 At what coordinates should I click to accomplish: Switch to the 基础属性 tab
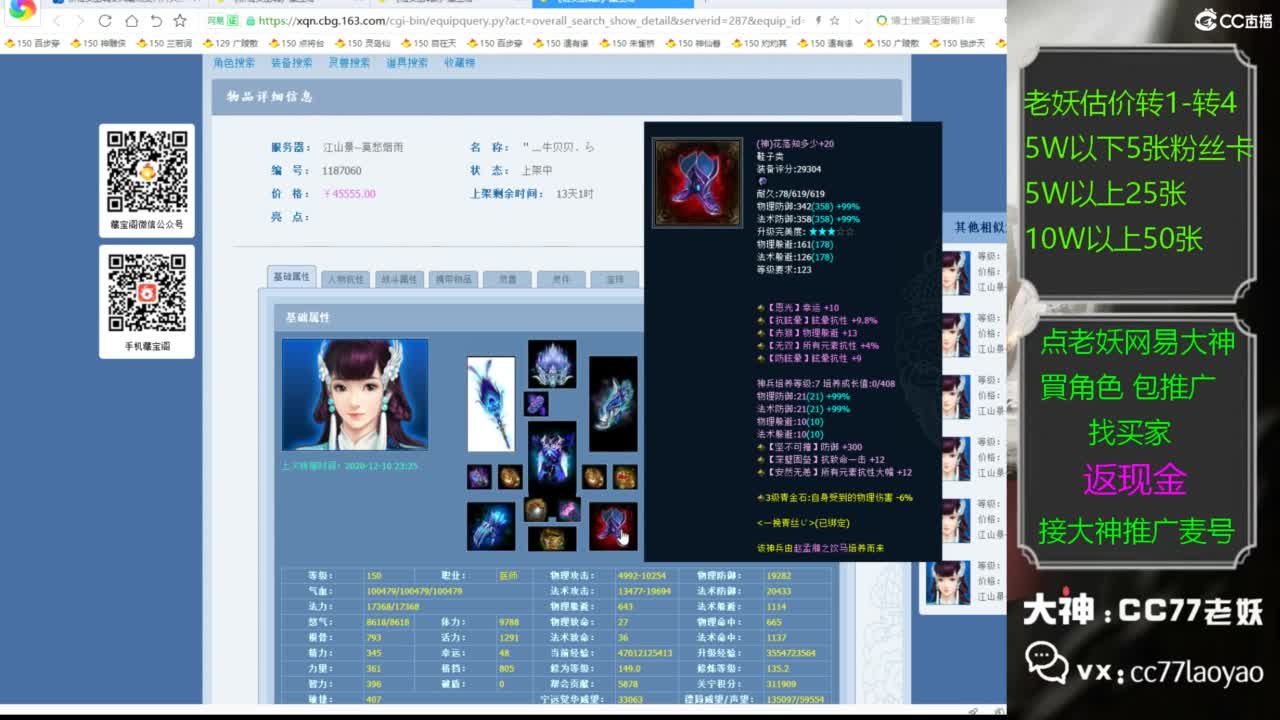click(x=292, y=277)
